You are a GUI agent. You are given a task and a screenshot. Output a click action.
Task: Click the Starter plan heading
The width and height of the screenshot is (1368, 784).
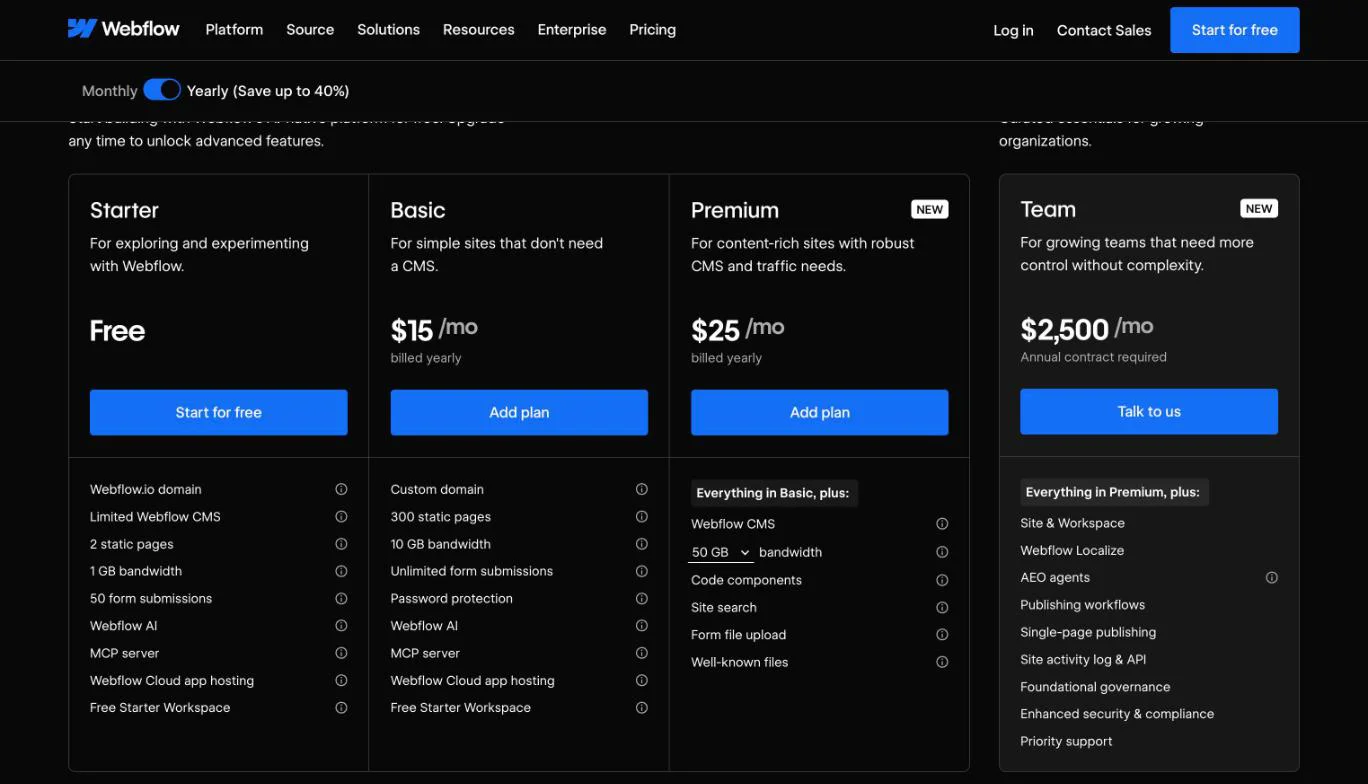[124, 210]
